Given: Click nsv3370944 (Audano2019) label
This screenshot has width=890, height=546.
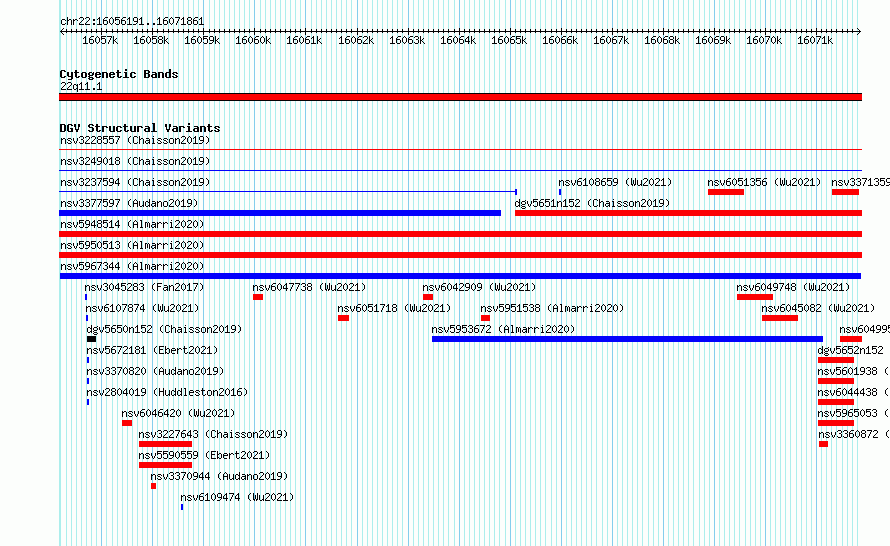Looking at the screenshot, I should (x=220, y=476).
